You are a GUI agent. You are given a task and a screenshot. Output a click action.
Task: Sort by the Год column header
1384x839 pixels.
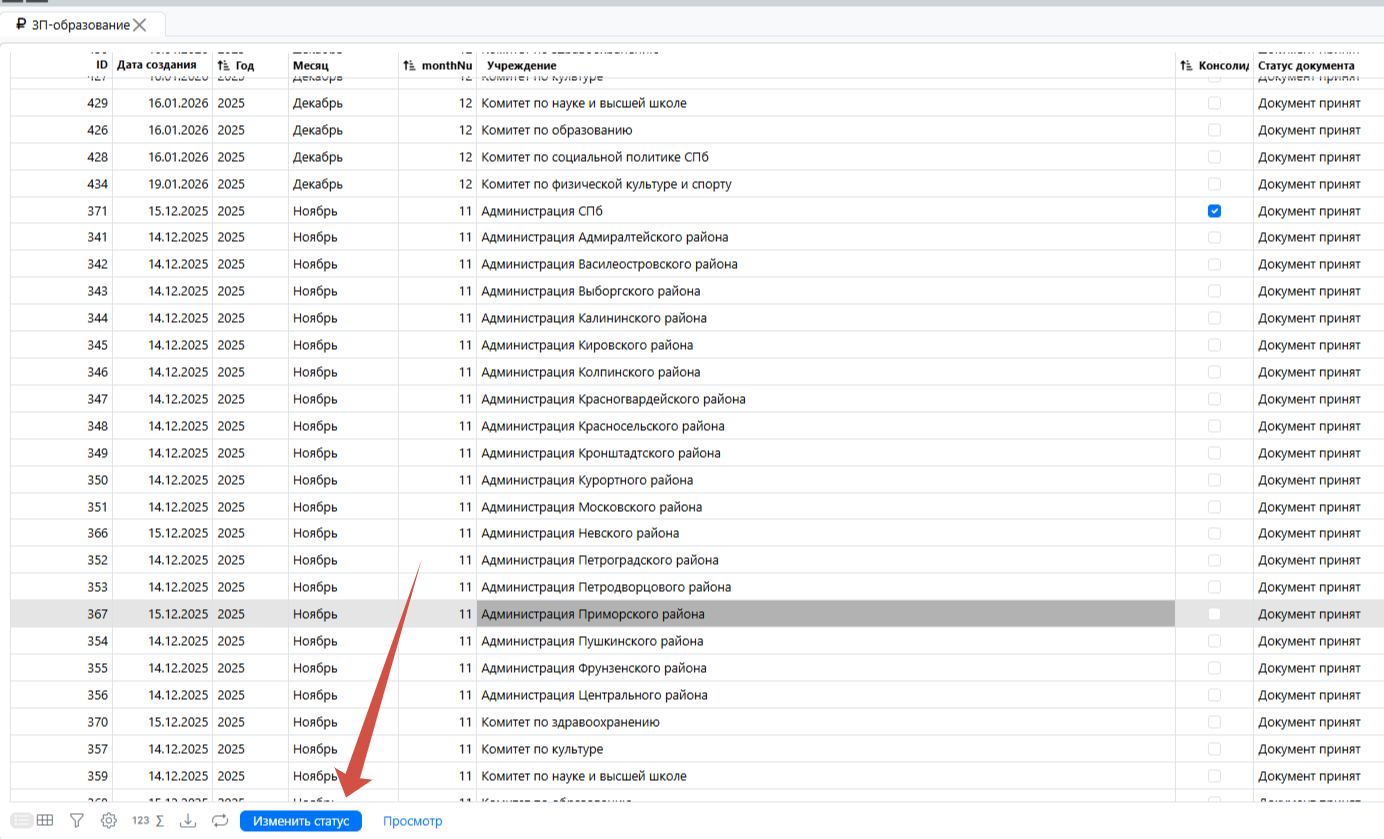245,66
